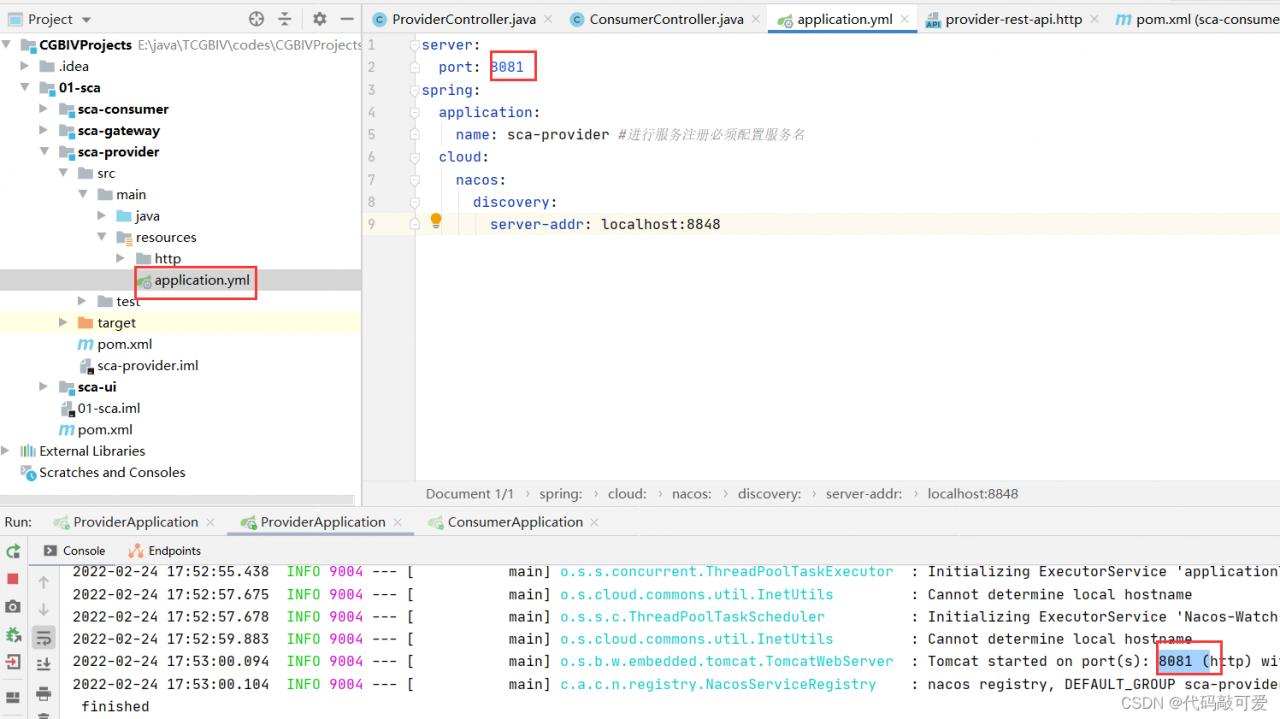Click the Console tab icon

click(x=50, y=550)
